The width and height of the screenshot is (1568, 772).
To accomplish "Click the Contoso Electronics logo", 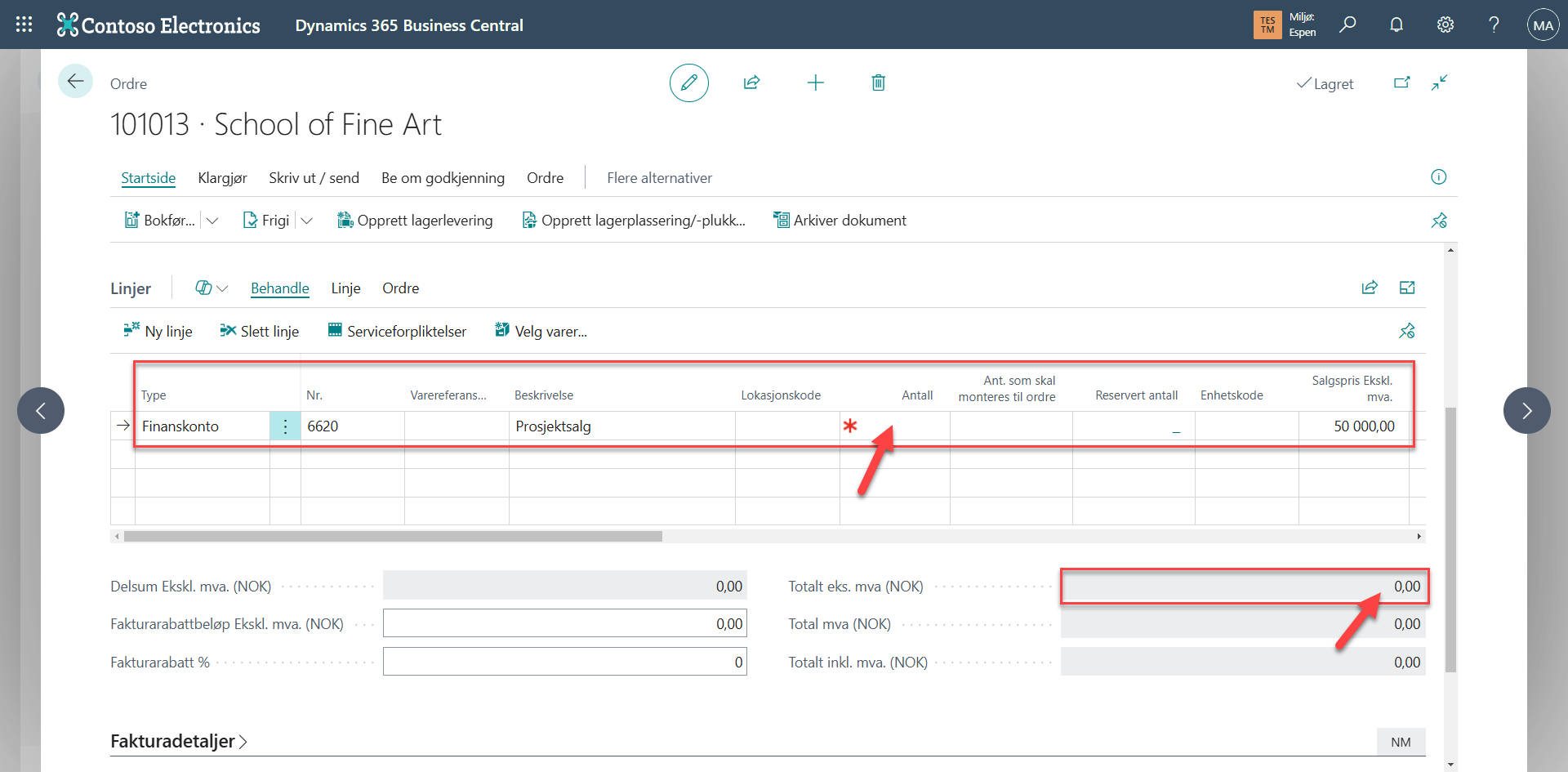I will click(158, 25).
